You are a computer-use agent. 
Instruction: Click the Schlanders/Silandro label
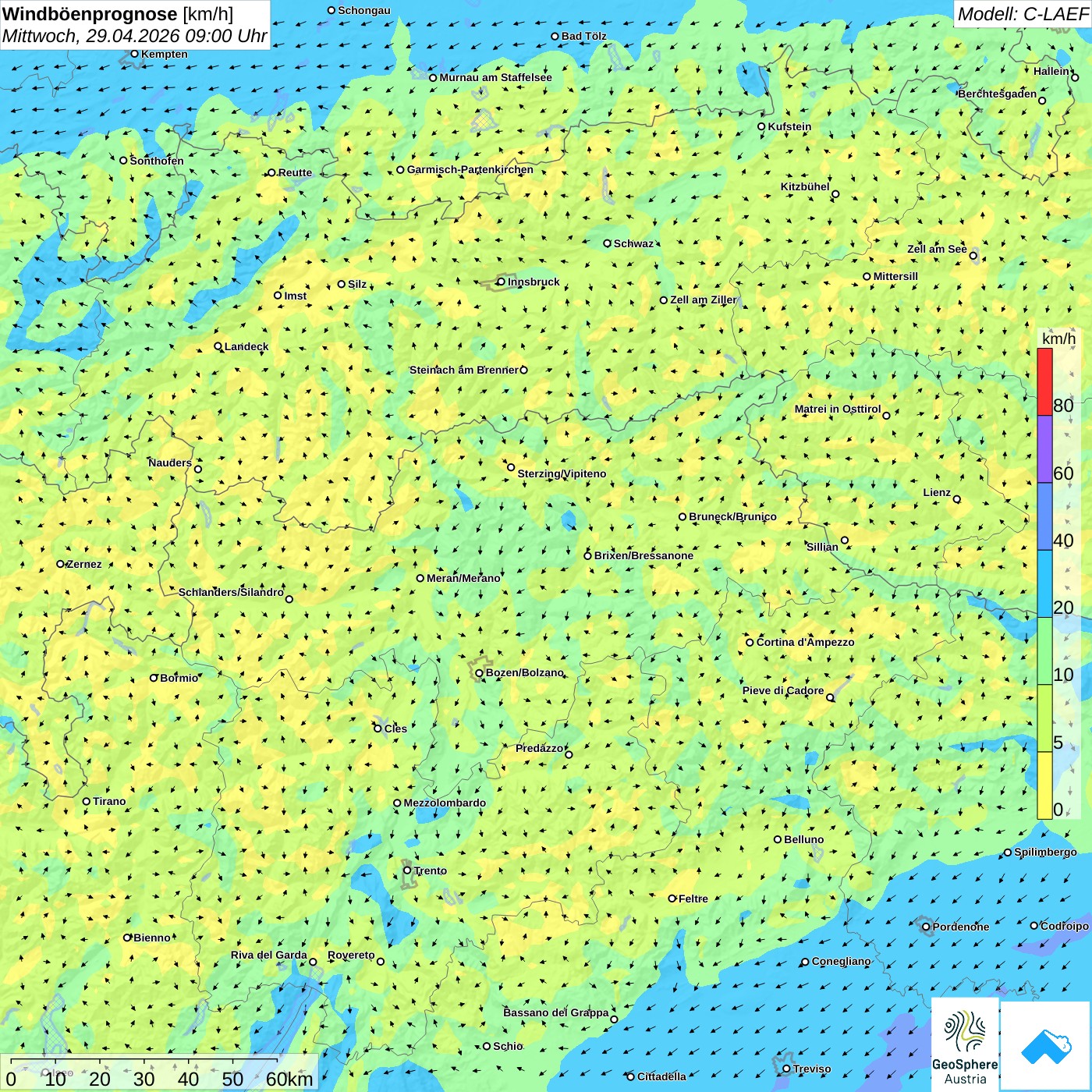coord(231,592)
